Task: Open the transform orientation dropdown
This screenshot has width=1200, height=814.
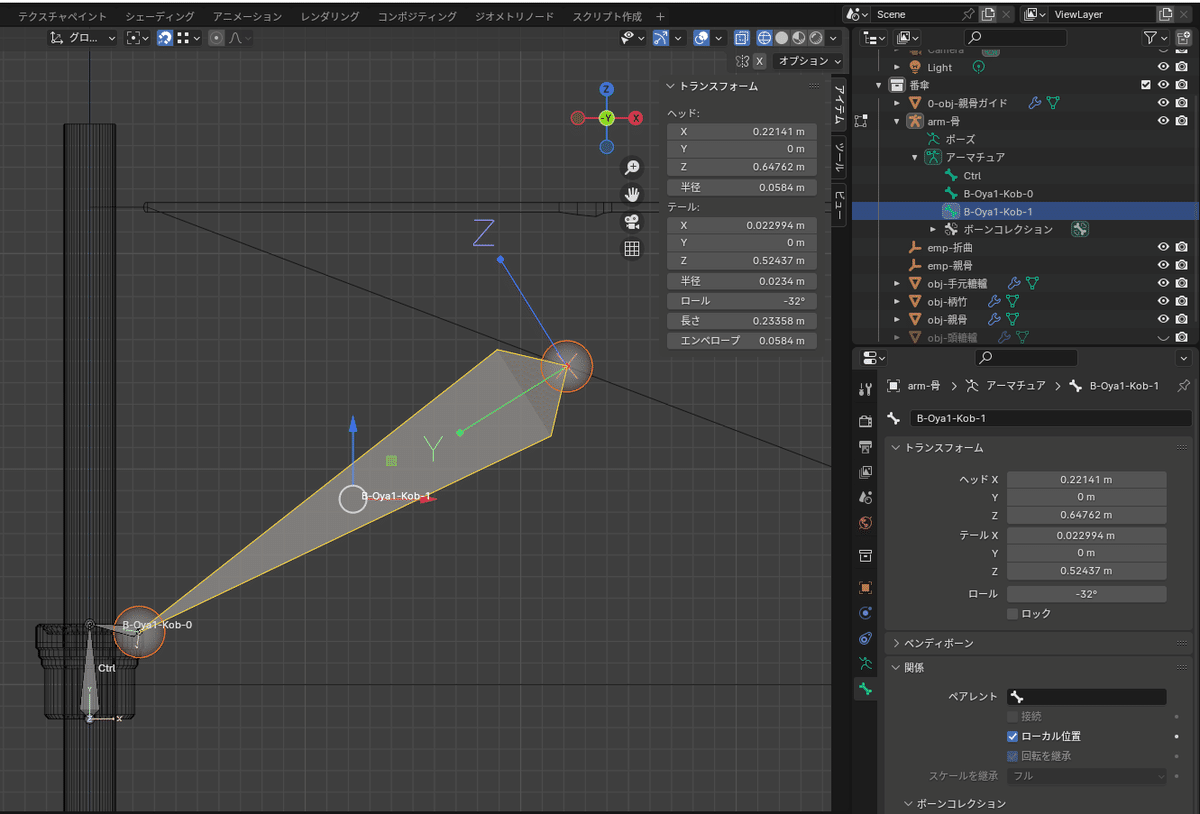Action: click(x=83, y=38)
